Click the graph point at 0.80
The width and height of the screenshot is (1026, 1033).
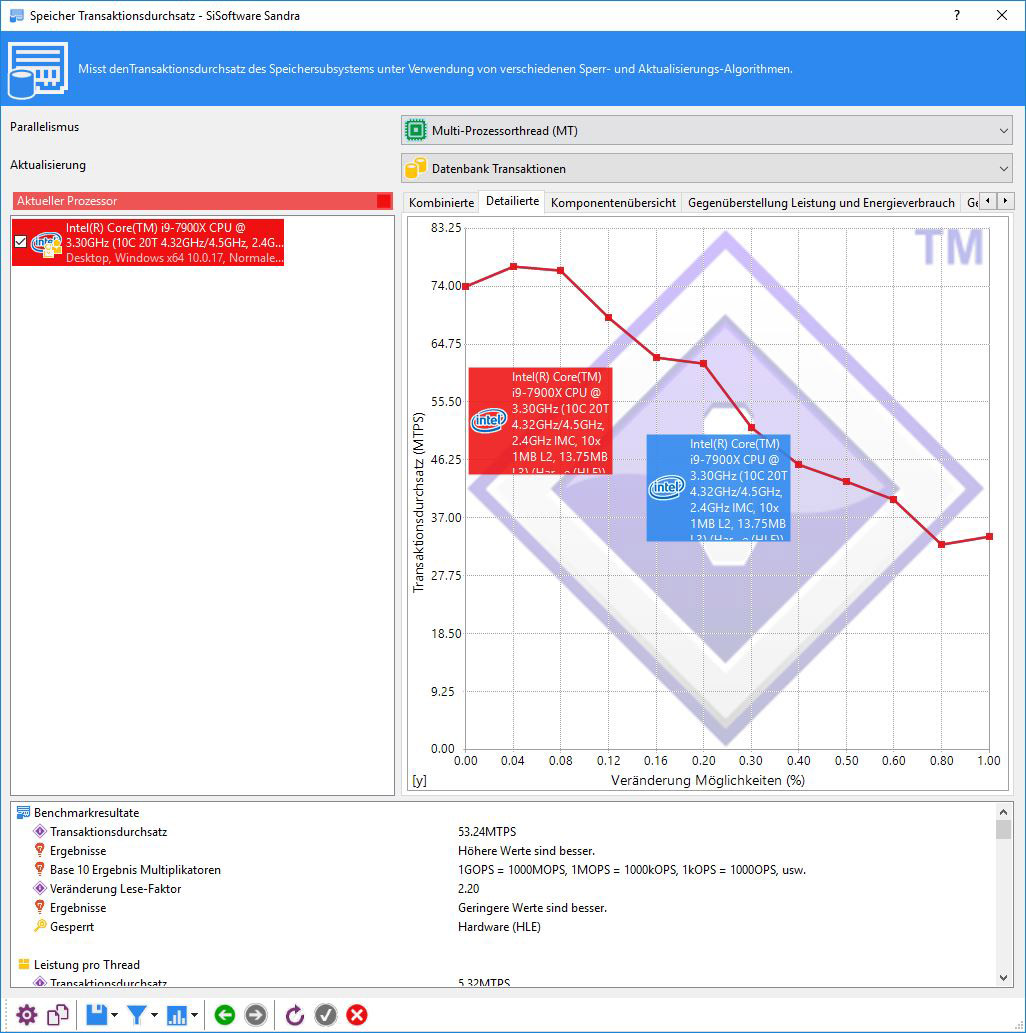coord(942,544)
